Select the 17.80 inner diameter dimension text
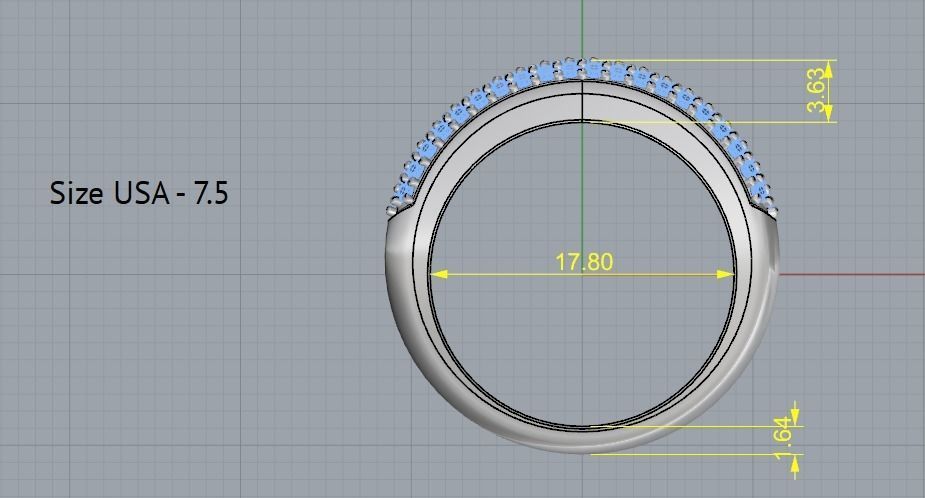Viewport: 925px width, 498px height. (584, 261)
